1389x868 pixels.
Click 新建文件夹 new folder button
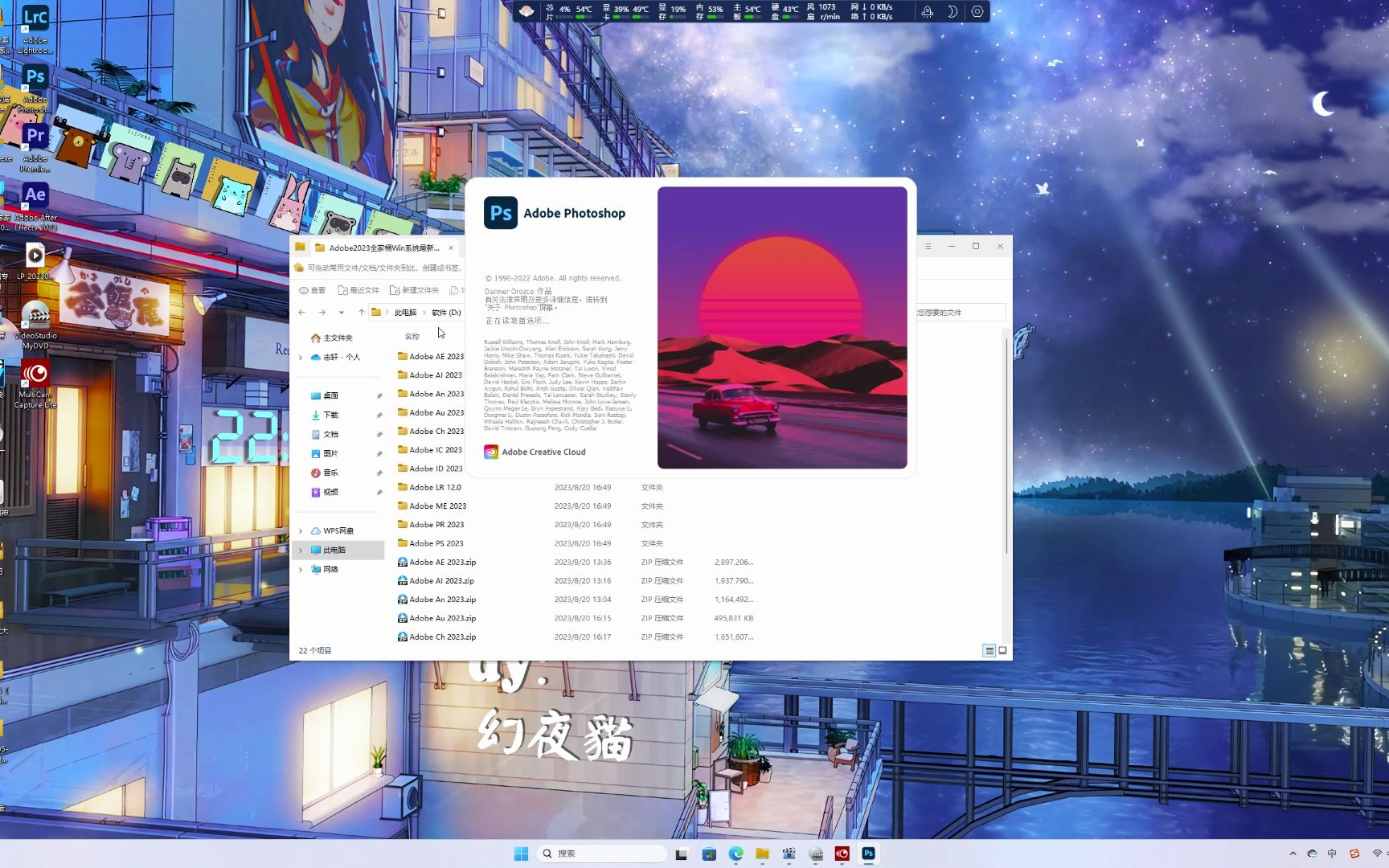414,290
